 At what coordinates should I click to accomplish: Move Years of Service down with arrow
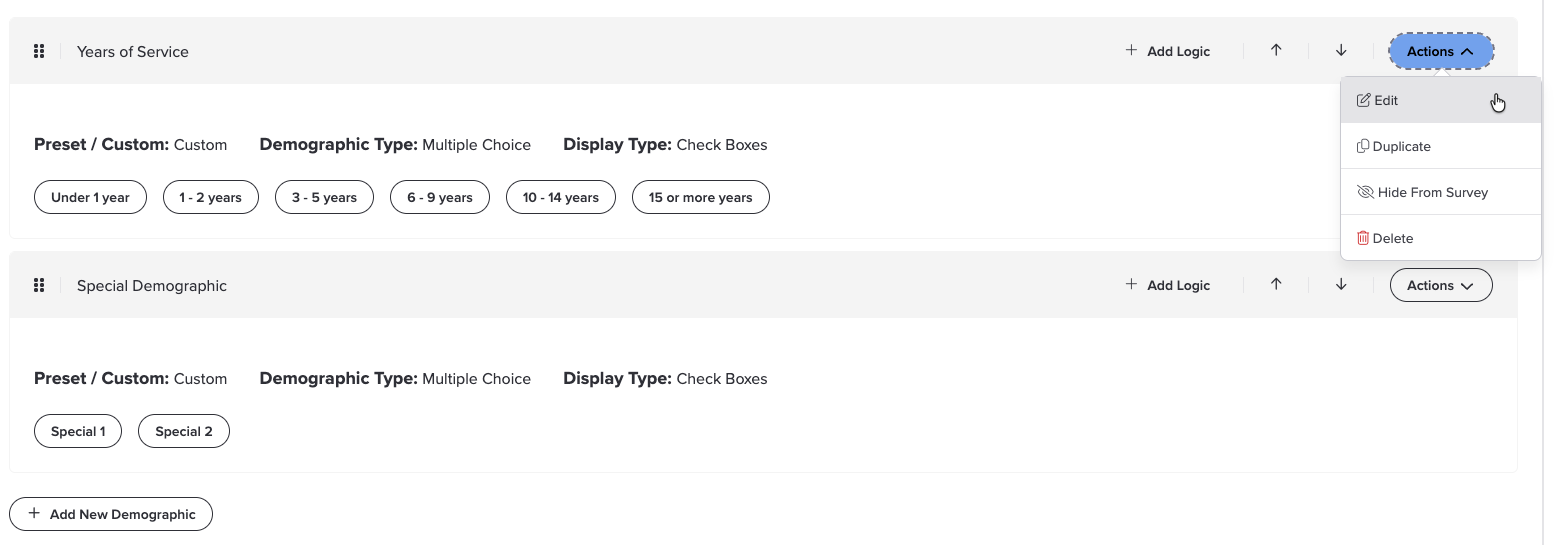pyautogui.click(x=1341, y=50)
